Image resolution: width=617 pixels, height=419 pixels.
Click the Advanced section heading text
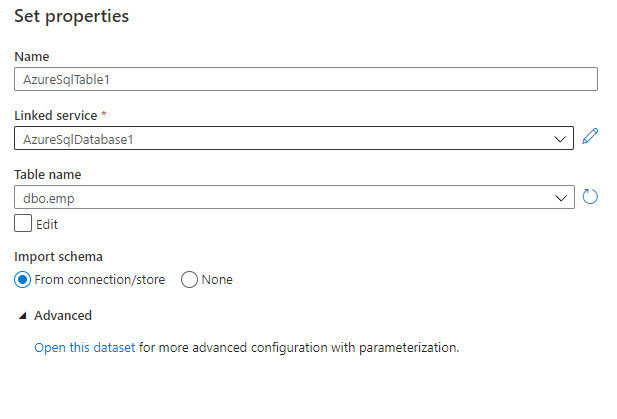click(63, 316)
